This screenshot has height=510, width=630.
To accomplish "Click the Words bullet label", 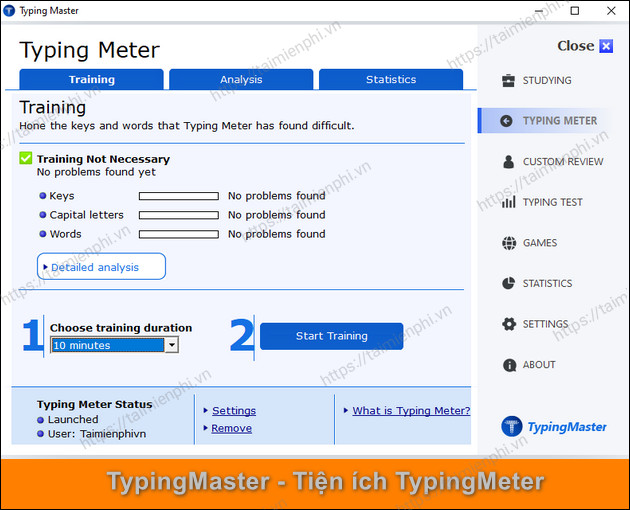I will 65,234.
